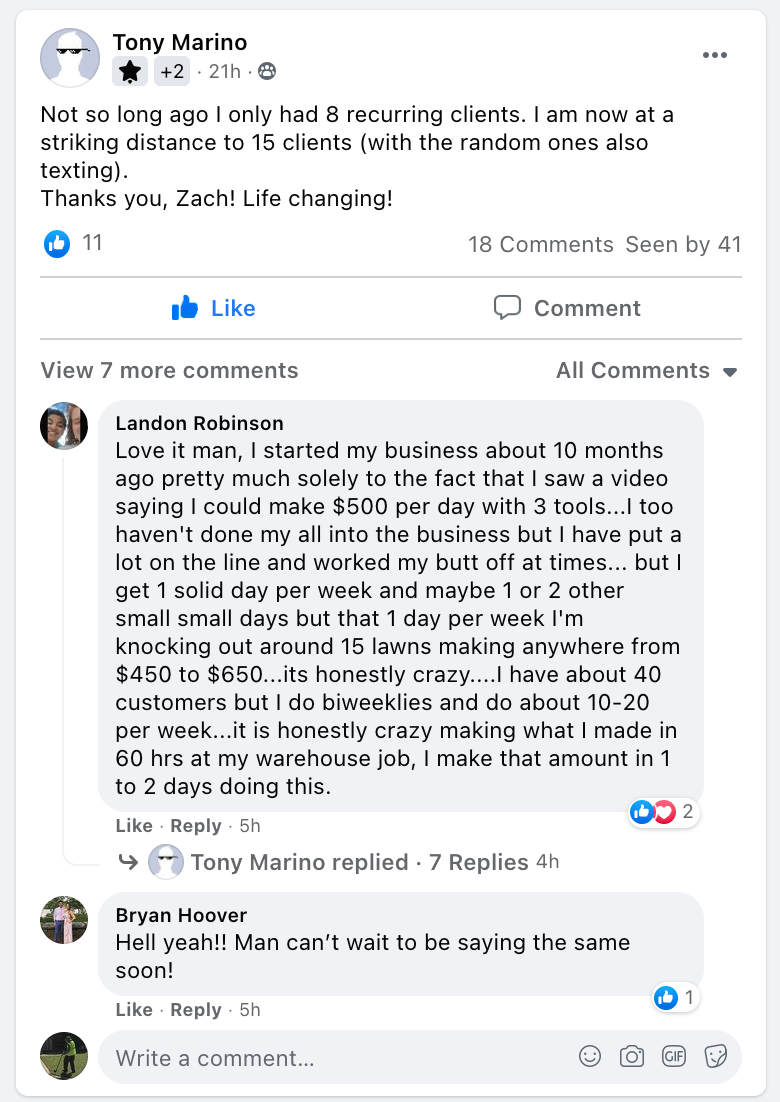Click the sticker icon in comment box
Screen dimensions: 780x1102
point(715,1056)
